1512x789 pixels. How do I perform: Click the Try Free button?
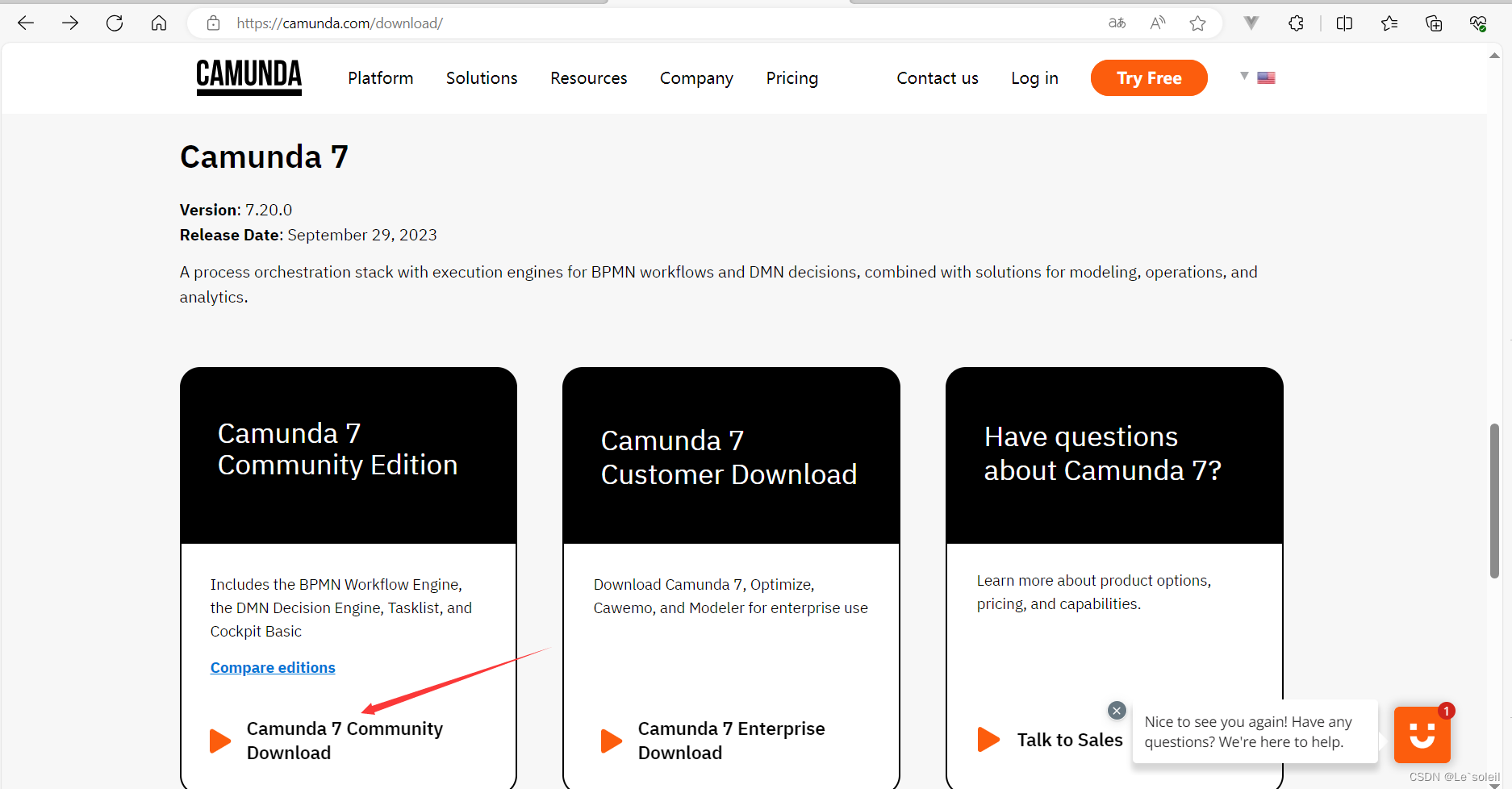[1149, 78]
